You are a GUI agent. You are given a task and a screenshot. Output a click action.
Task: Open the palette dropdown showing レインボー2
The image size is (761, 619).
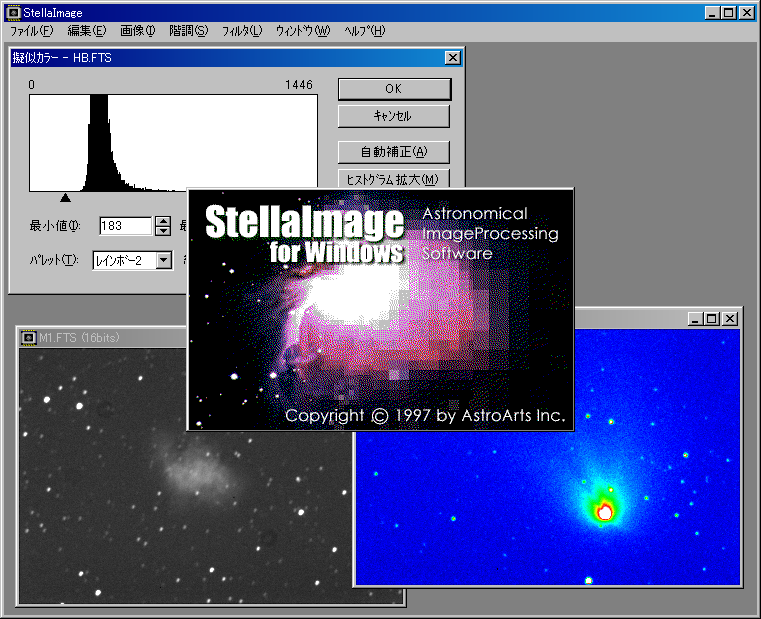pyautogui.click(x=163, y=260)
